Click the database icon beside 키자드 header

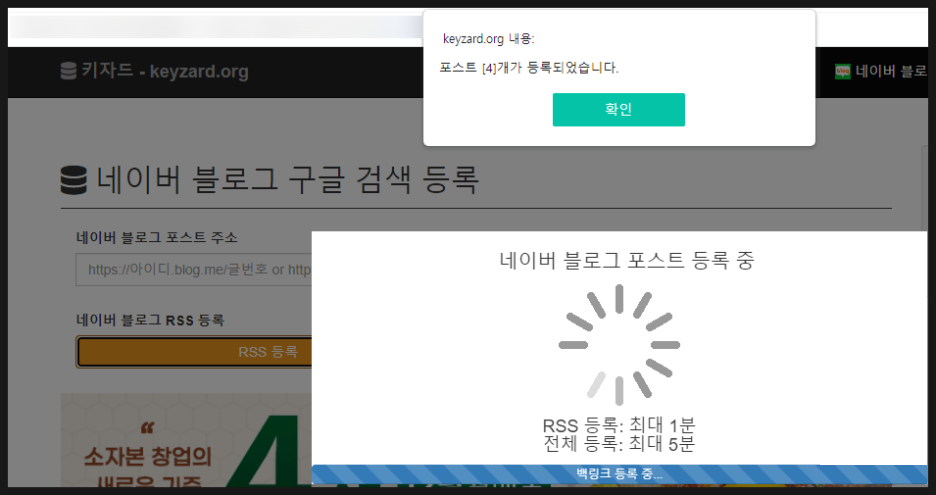click(x=68, y=71)
